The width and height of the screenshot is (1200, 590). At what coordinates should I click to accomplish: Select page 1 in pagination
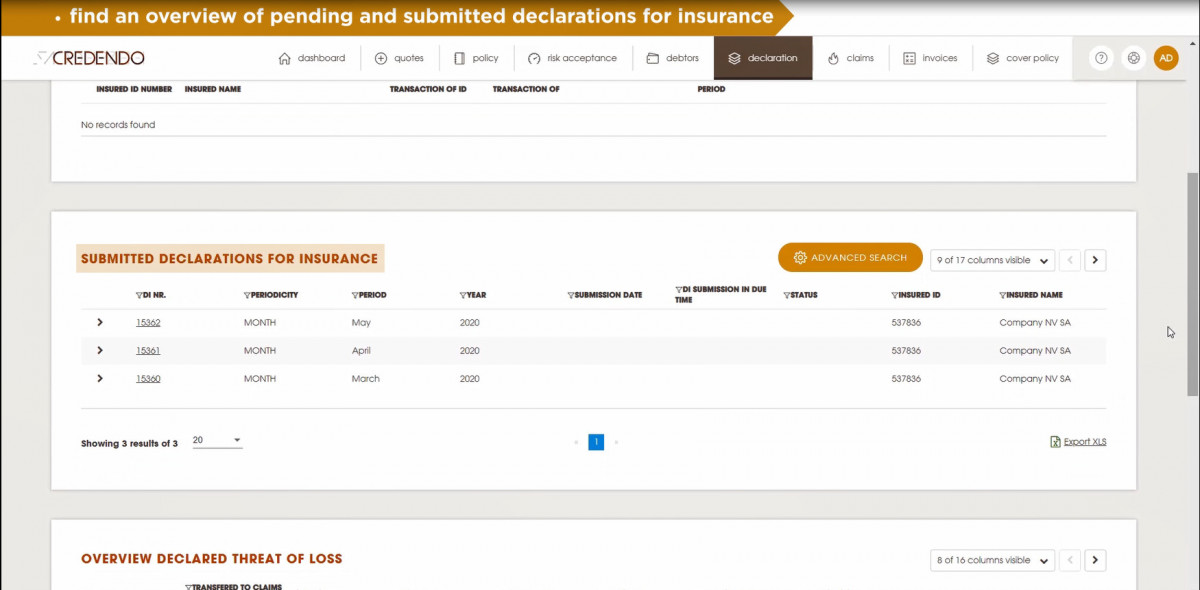click(x=596, y=442)
